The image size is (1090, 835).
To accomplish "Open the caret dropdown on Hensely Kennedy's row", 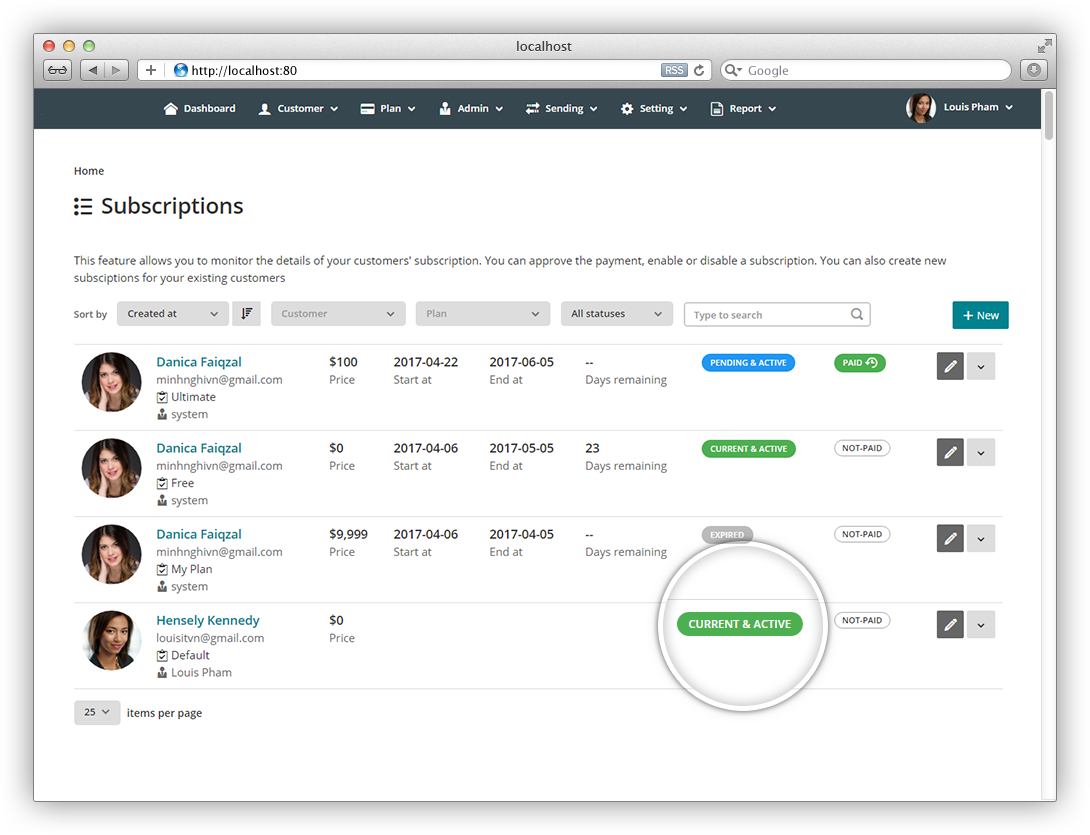I will [x=981, y=624].
